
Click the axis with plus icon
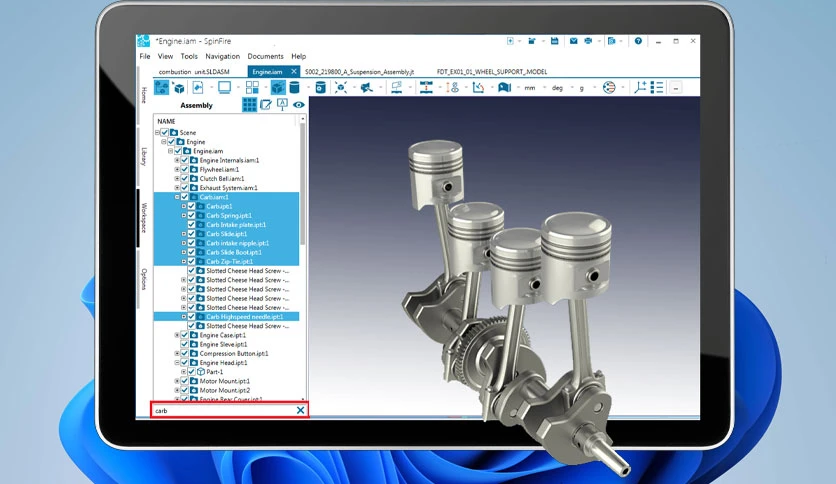coord(640,87)
